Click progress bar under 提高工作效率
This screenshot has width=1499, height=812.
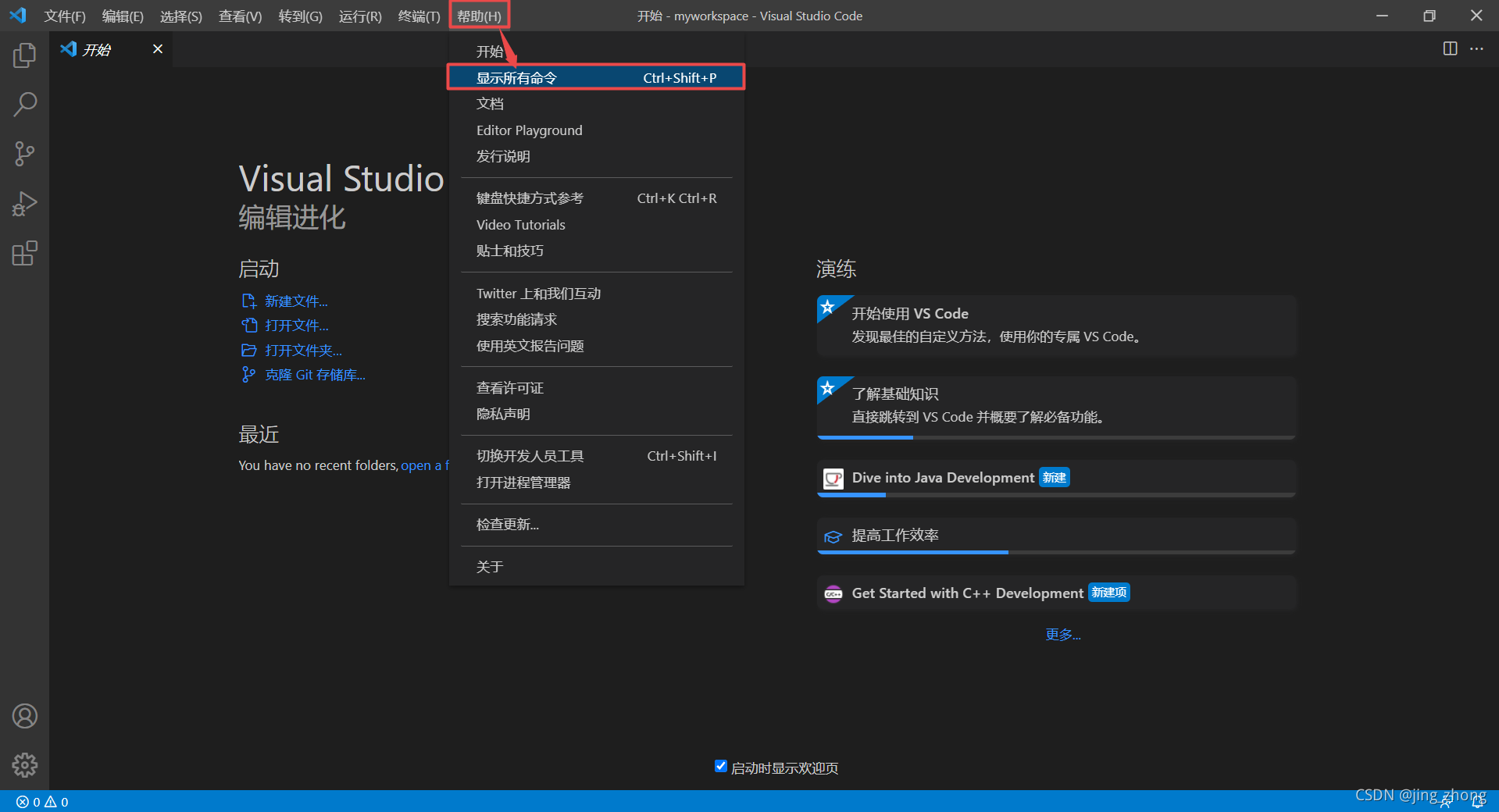point(1056,553)
